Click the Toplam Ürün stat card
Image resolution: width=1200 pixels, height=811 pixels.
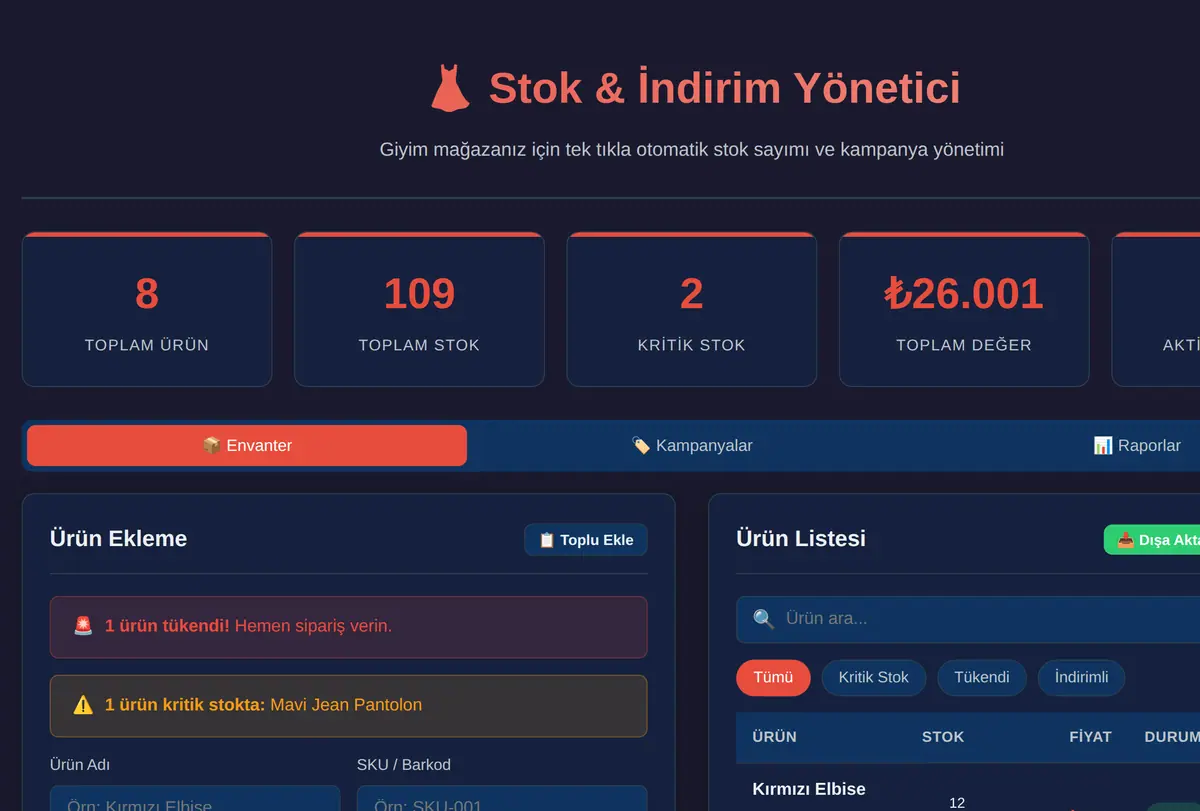tap(147, 309)
